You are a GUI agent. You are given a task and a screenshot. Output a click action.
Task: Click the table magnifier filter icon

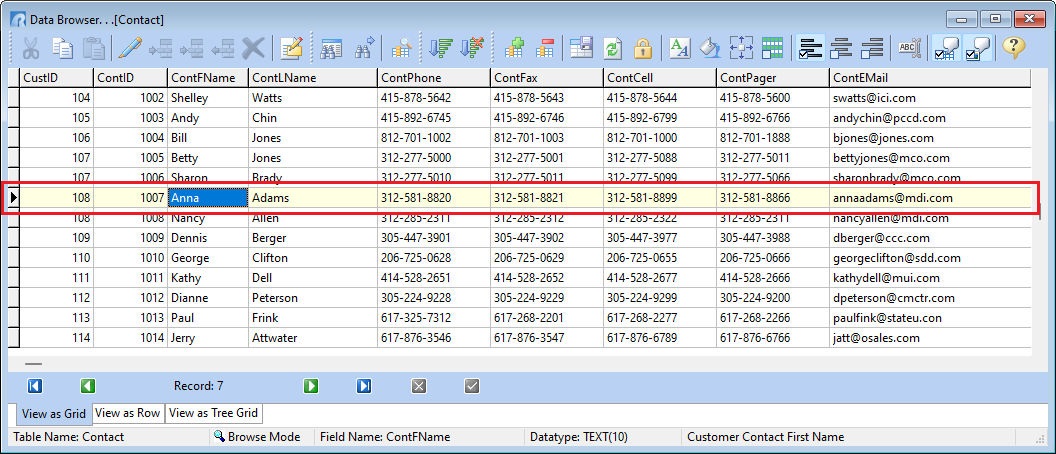tap(402, 48)
